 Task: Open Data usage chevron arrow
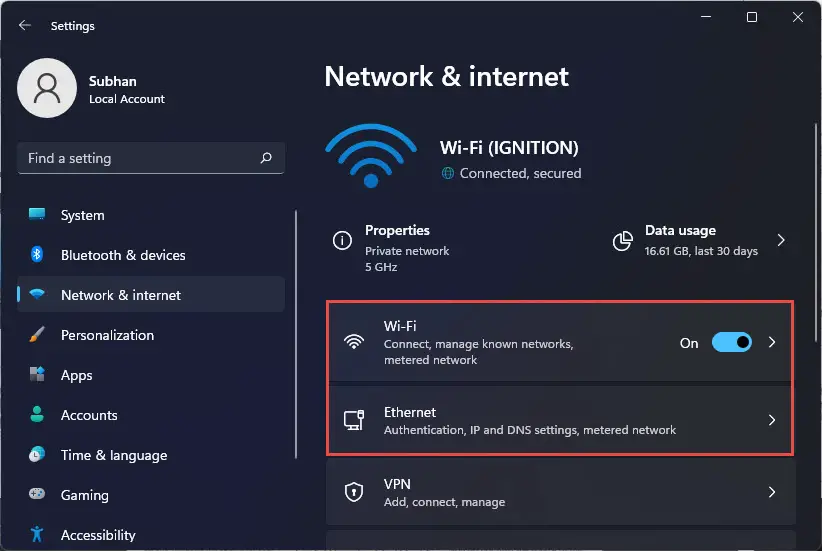781,240
